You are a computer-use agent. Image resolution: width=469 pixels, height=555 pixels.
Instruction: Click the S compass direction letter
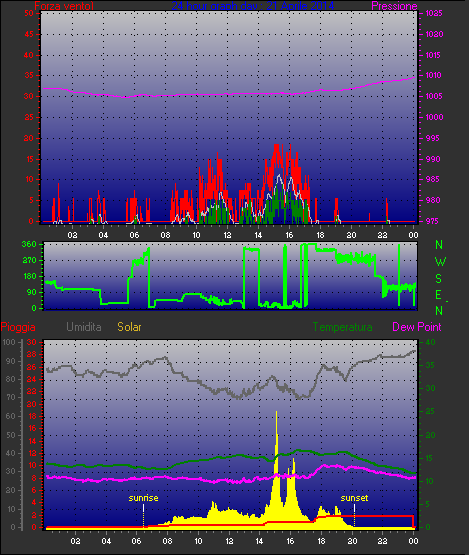click(x=439, y=279)
